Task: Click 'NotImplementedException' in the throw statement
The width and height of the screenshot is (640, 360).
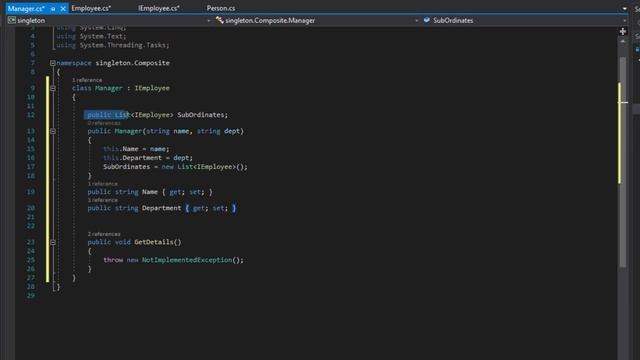Action: (x=187, y=260)
